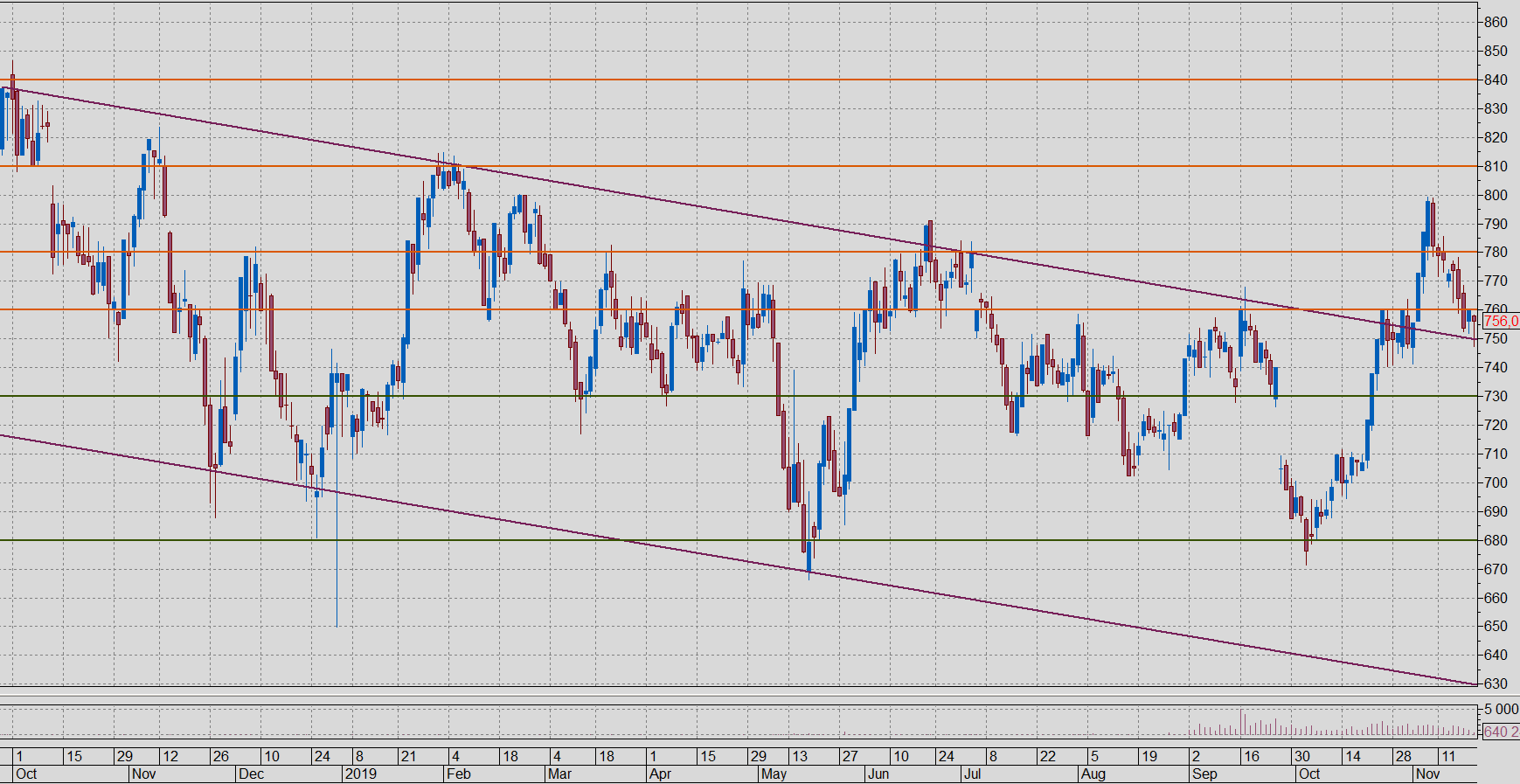This screenshot has width=1520, height=784.
Task: Click the Dec month label
Action: (251, 774)
